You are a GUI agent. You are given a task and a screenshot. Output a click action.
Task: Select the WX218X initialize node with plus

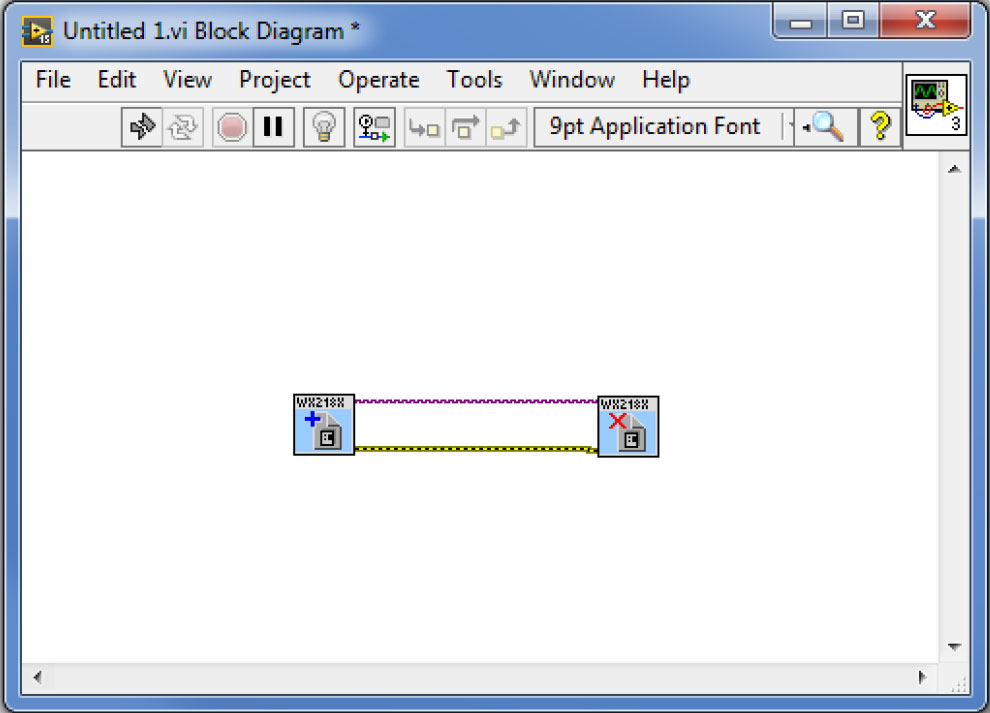(323, 425)
